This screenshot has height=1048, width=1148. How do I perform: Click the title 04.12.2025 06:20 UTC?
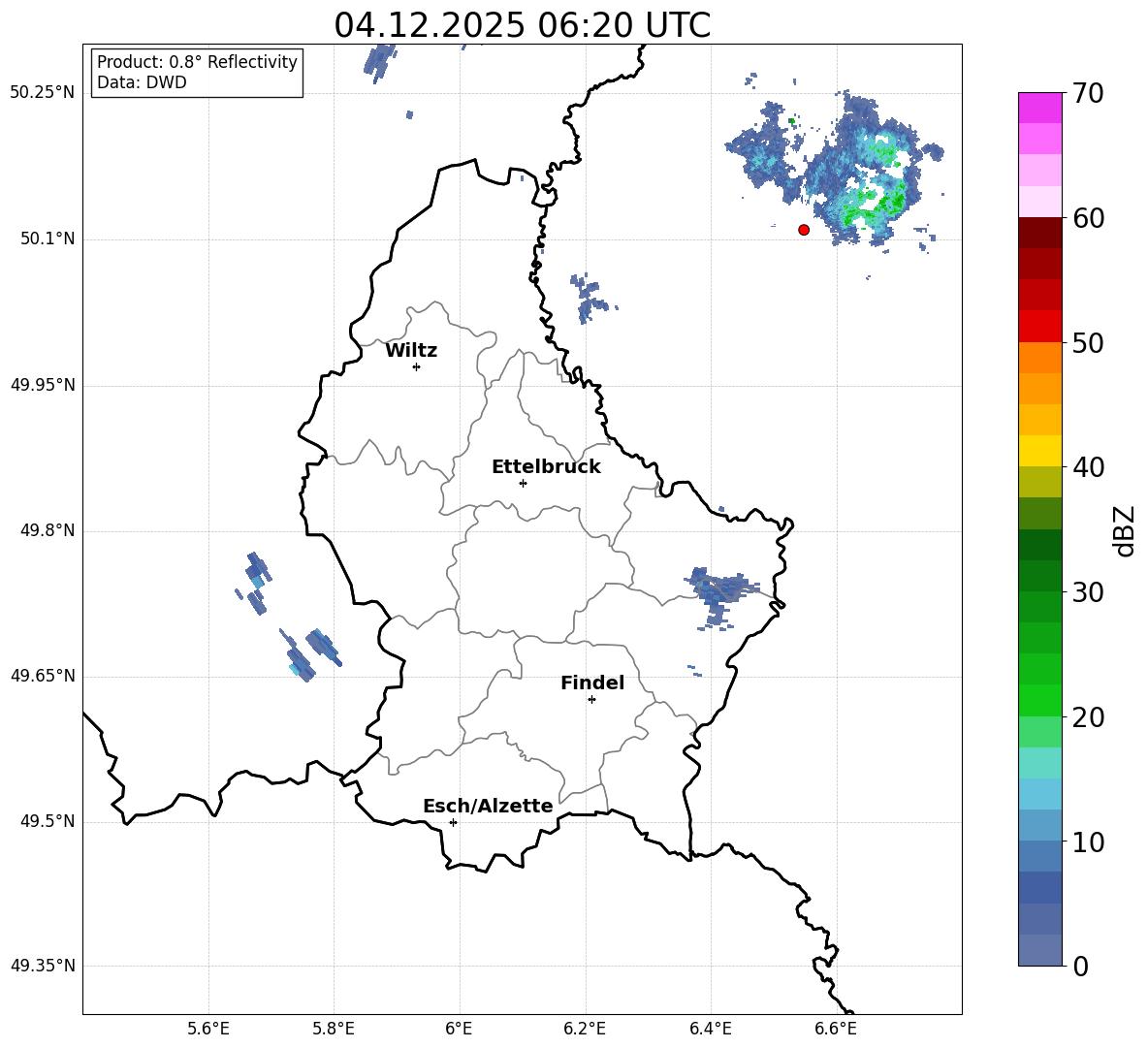click(x=522, y=25)
